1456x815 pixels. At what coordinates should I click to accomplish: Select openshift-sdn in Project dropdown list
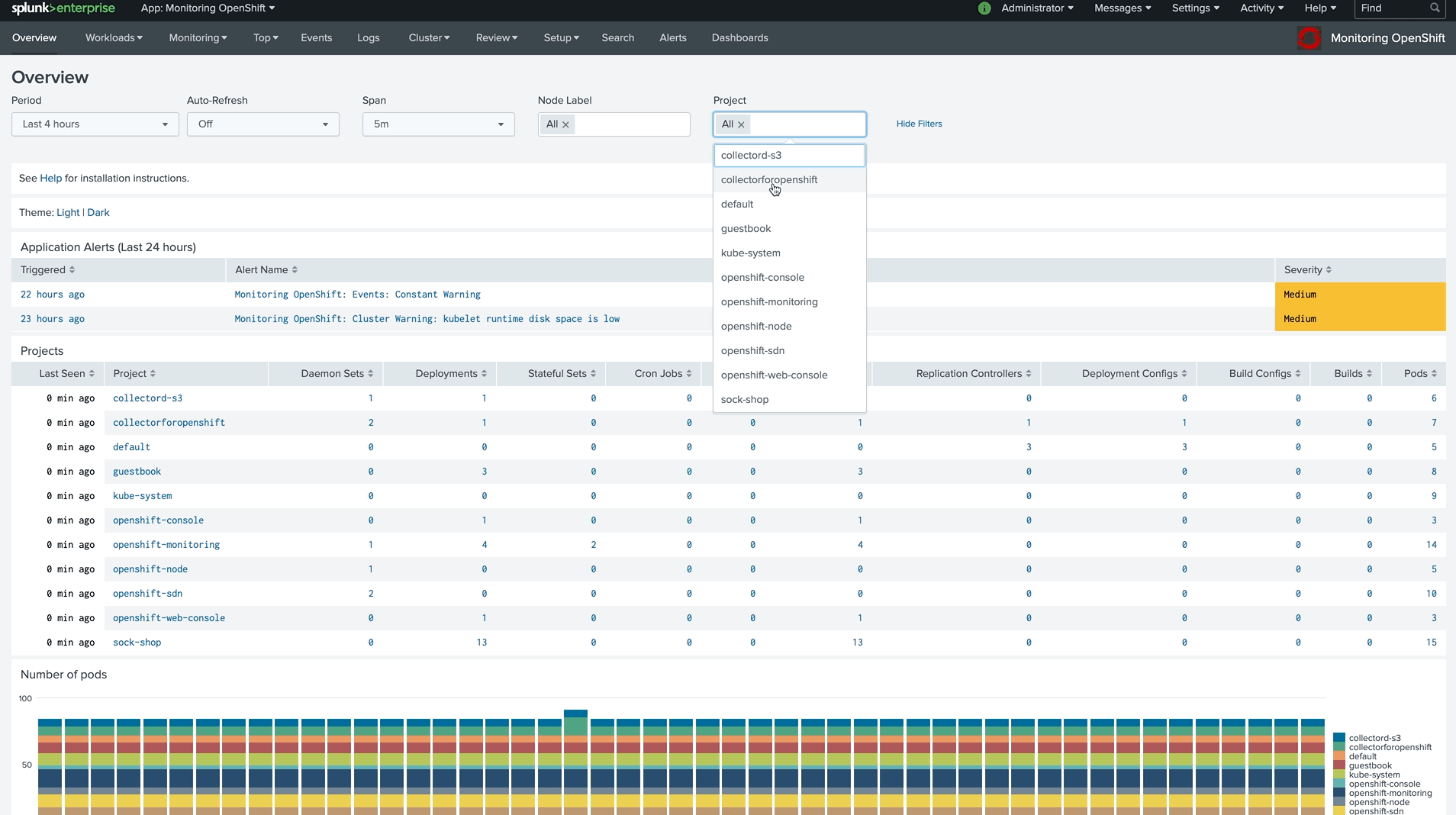790,351
